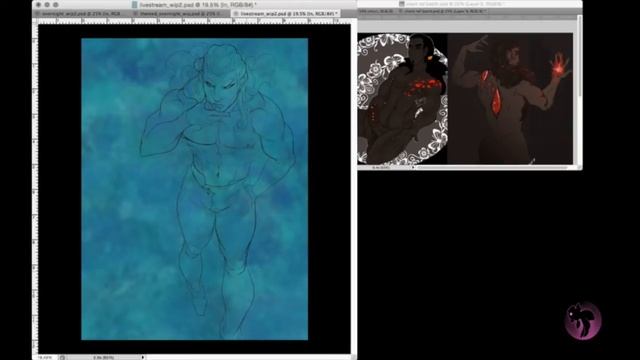Viewport: 640px width, 360px height.
Task: Switch to the livestream_wip2.psd document tab
Action: tap(286, 13)
